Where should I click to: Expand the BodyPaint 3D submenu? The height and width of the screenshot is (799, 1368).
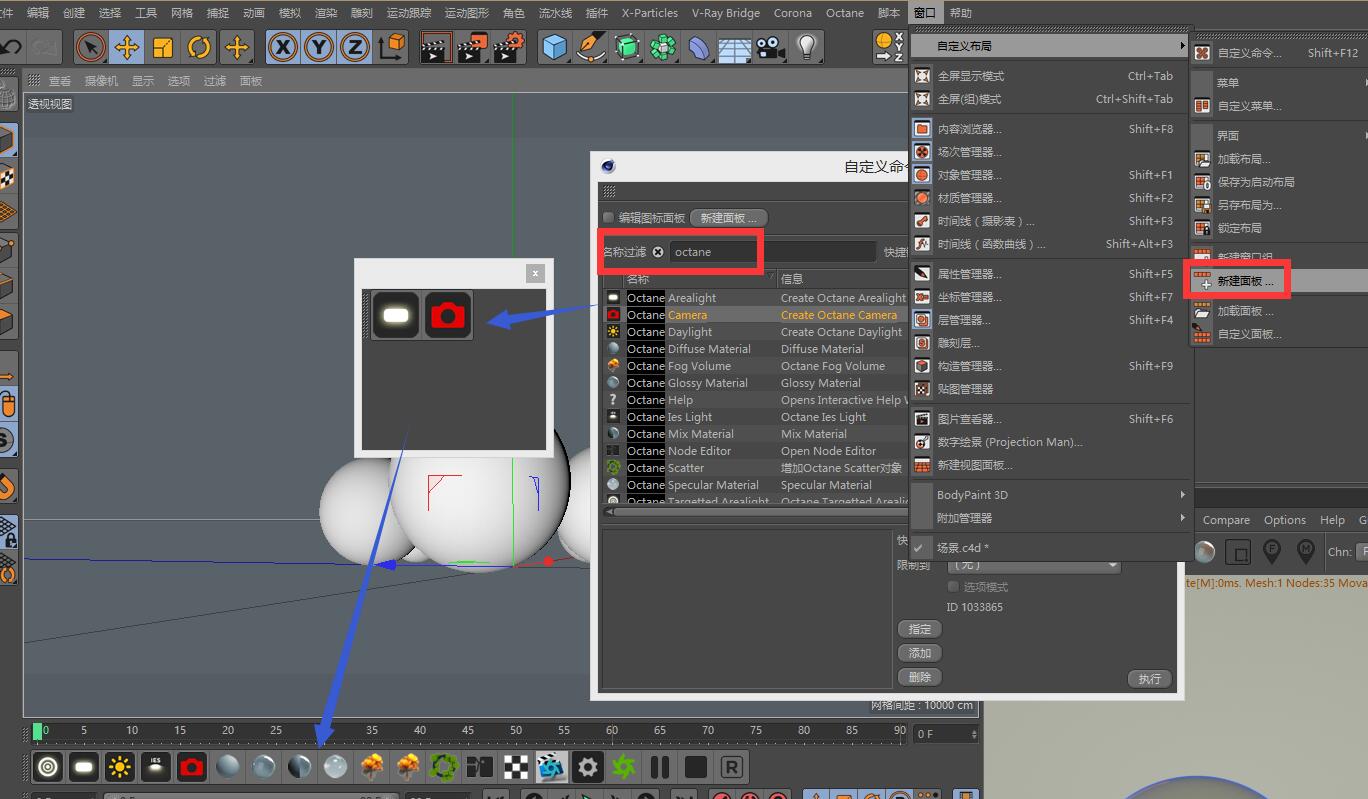[x=1050, y=495]
